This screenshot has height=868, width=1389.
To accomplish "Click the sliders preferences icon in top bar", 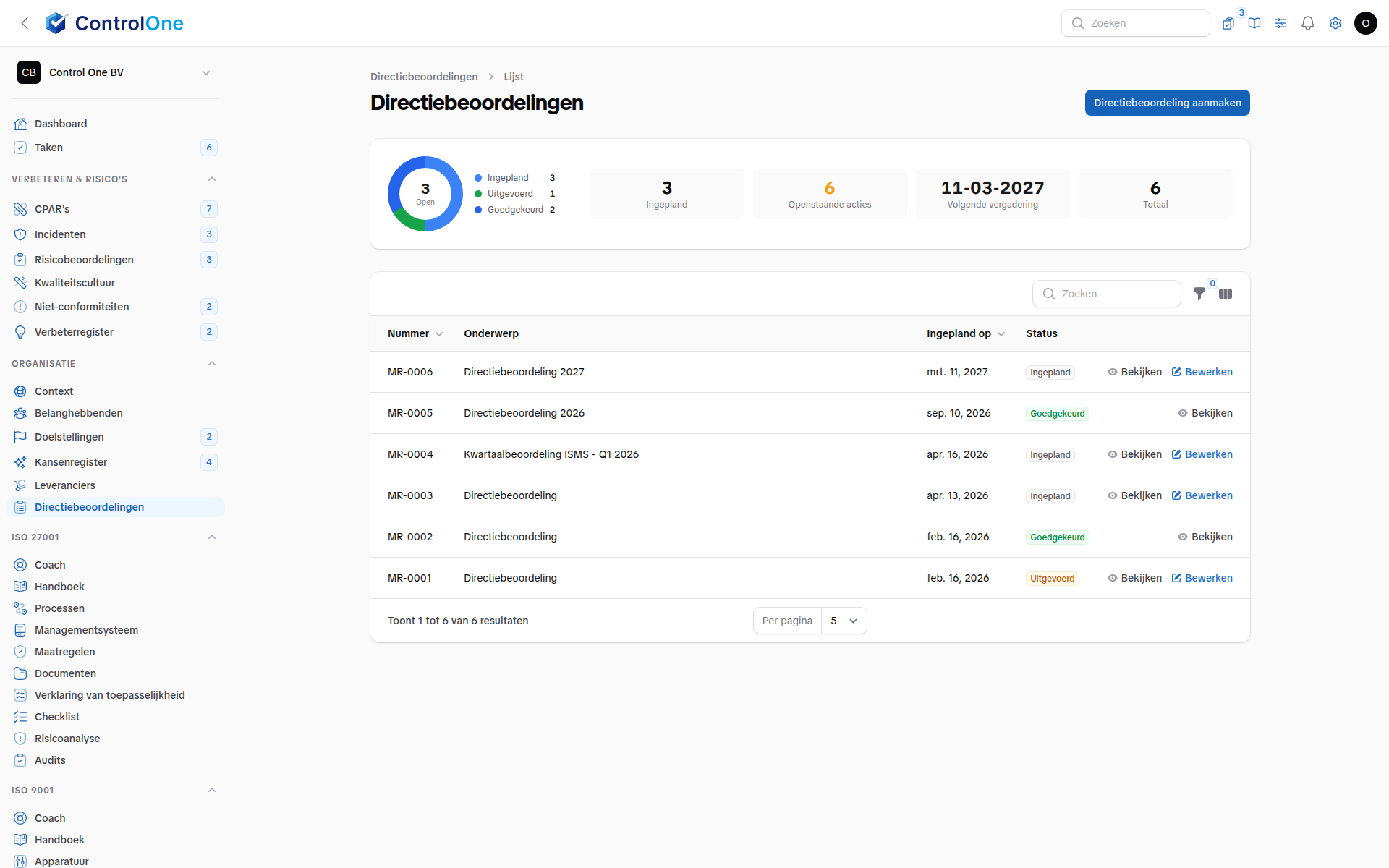I will point(1280,23).
